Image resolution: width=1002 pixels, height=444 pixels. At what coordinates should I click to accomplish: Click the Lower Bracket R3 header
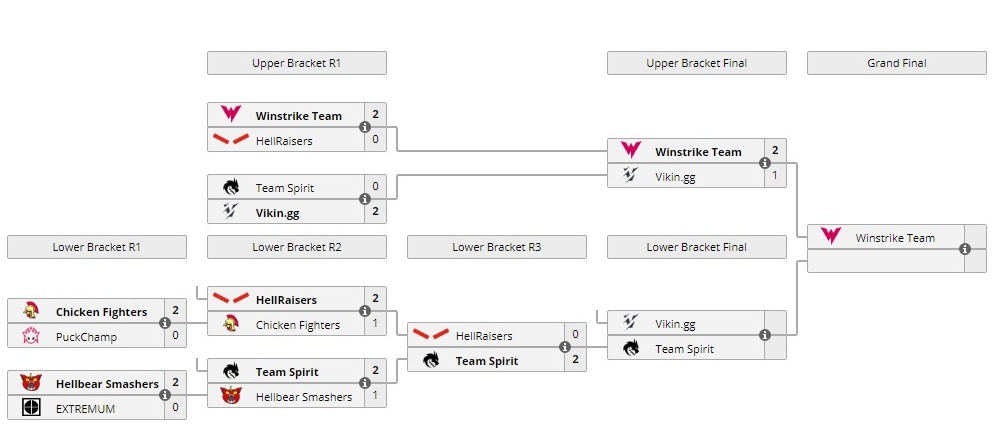[497, 247]
